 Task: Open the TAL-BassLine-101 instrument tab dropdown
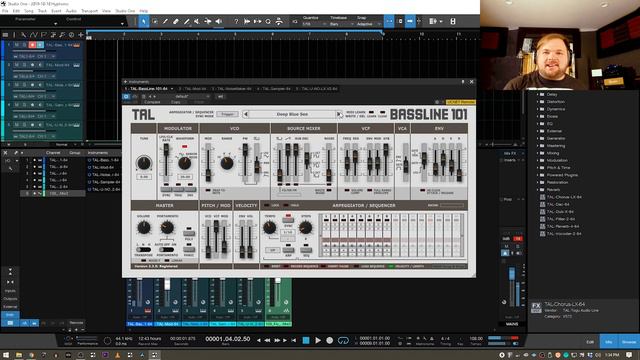click(172, 89)
